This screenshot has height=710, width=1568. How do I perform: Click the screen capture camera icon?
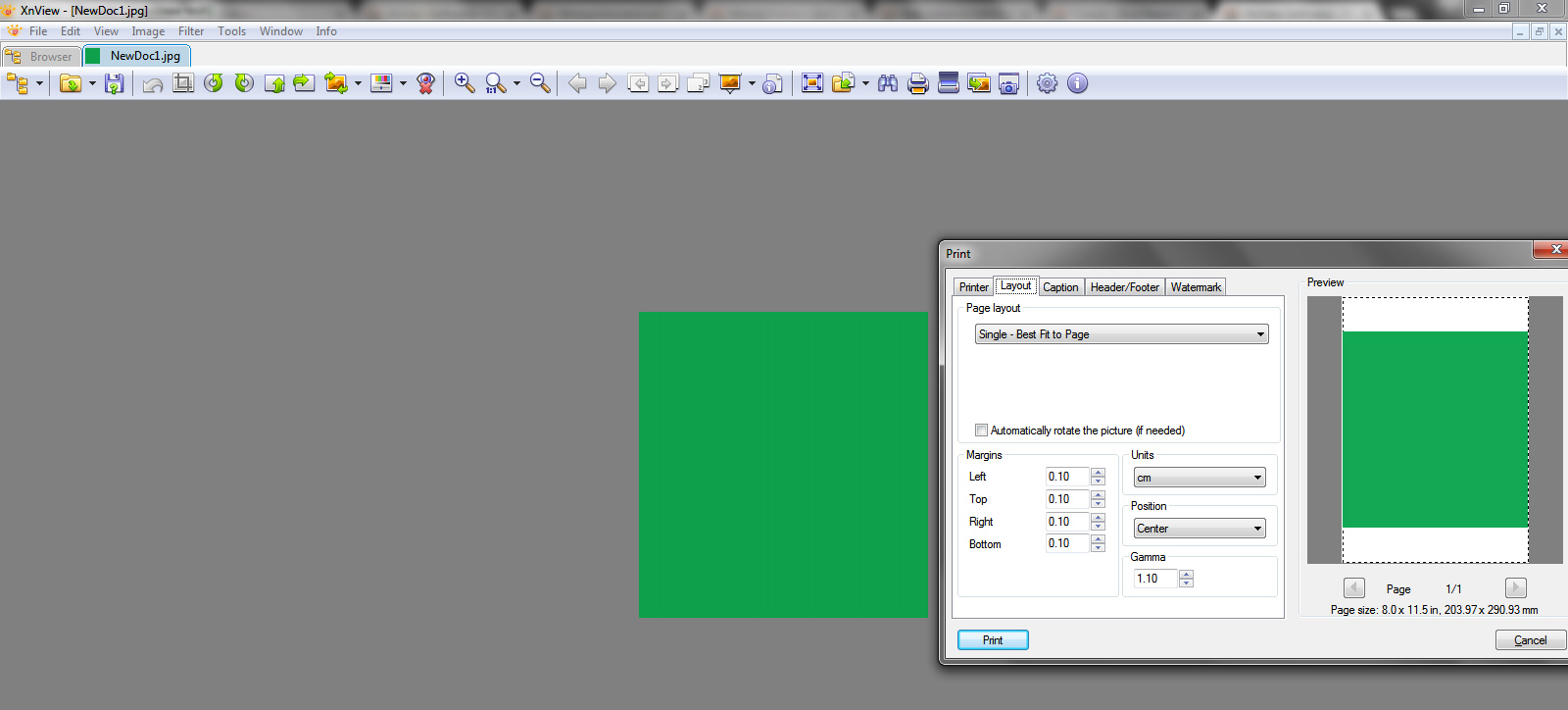(x=1009, y=83)
